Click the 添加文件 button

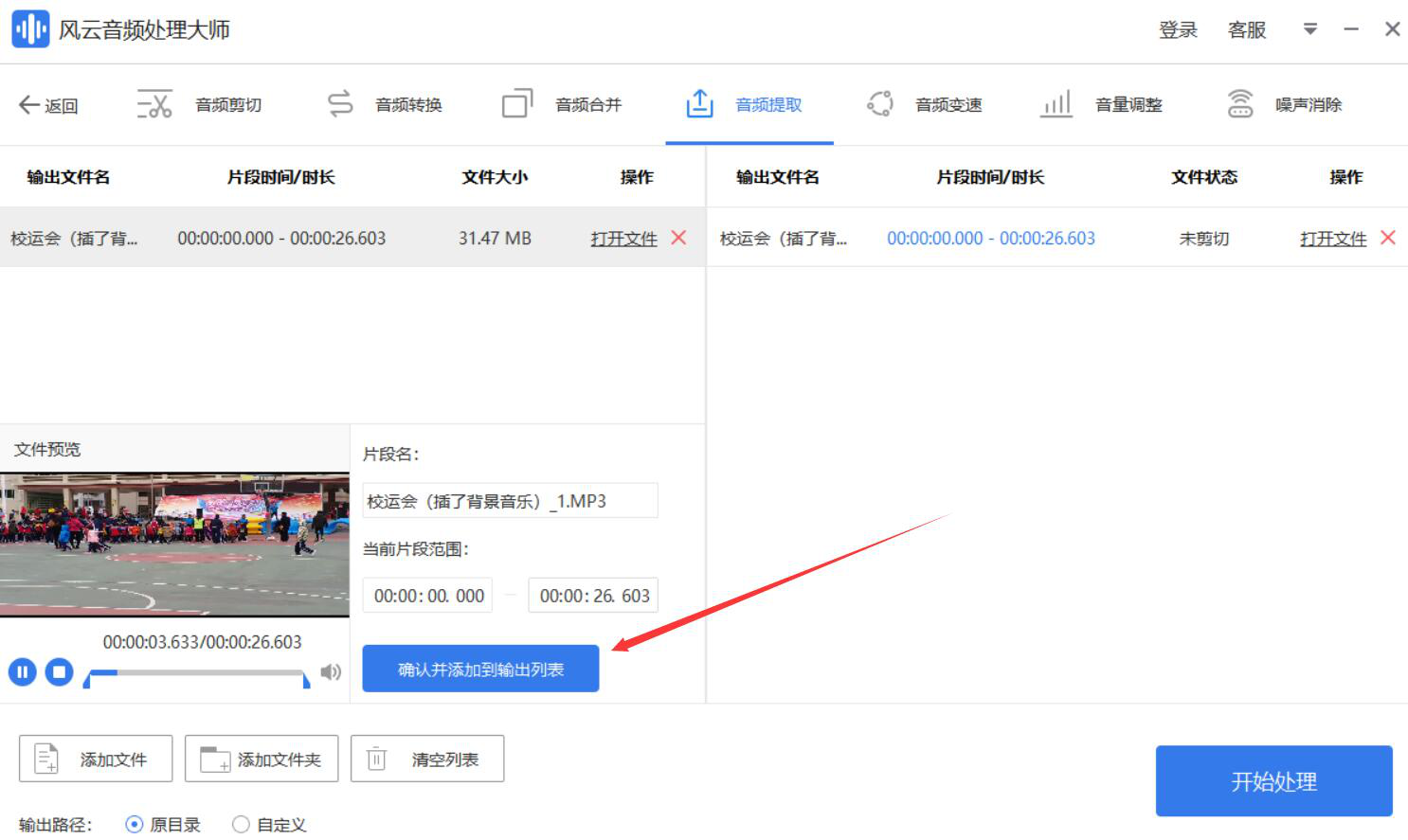click(96, 759)
